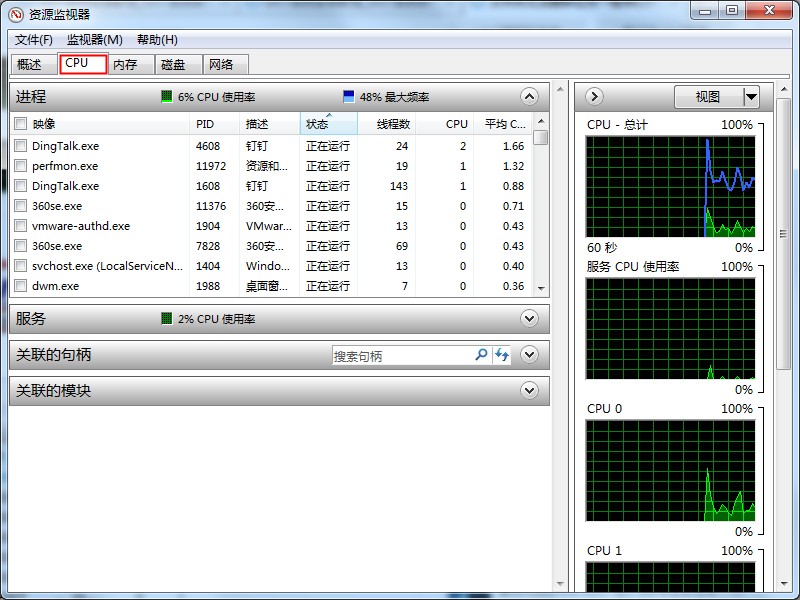Collapse the right graph panel with arrow button

tap(592, 96)
